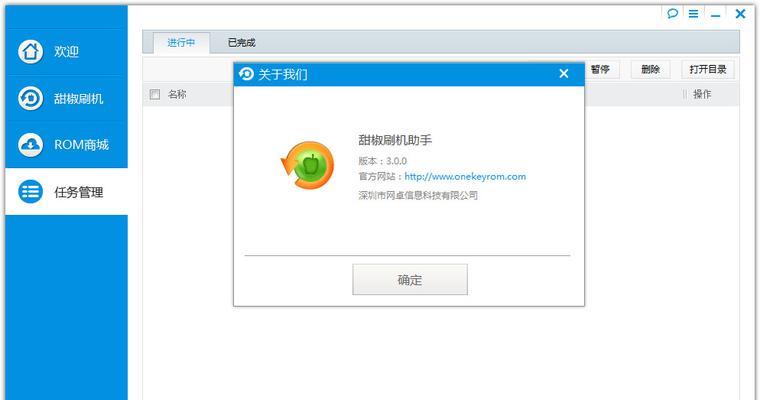
Task: Open the 欢迎 home page icon
Action: [x=31, y=51]
